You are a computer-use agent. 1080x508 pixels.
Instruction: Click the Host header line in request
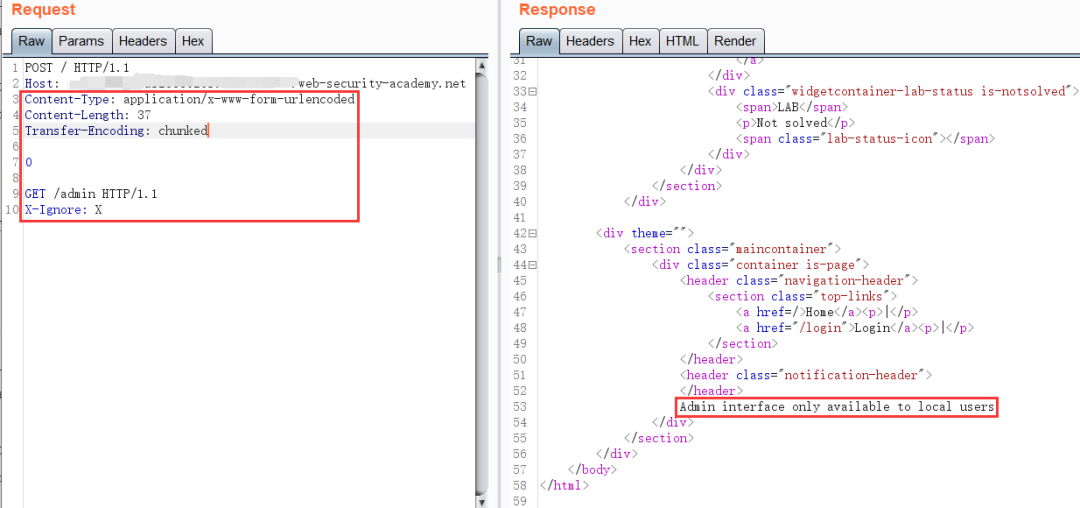tap(245, 84)
